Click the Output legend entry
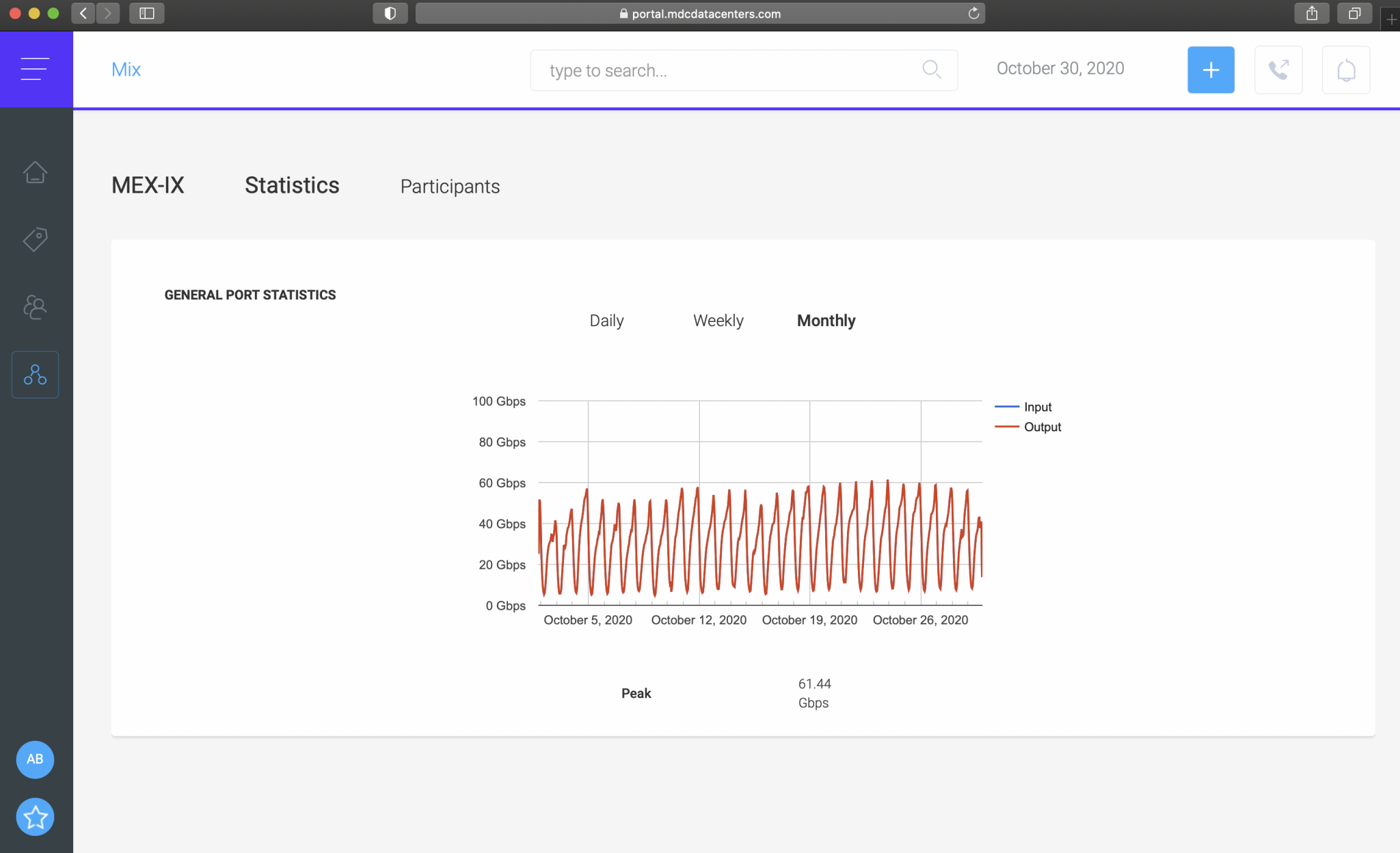 pyautogui.click(x=1042, y=427)
